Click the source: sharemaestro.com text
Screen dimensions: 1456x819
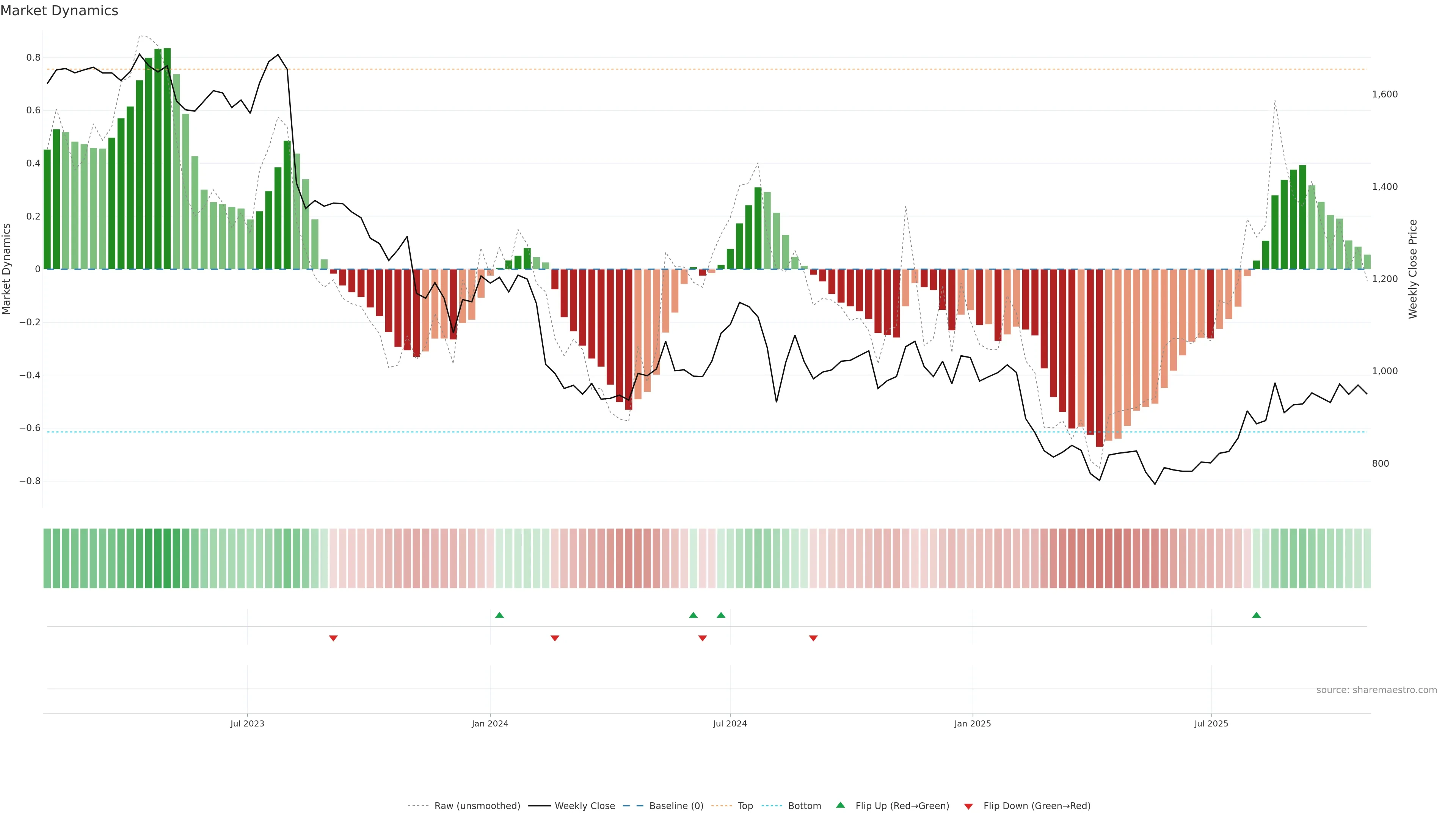click(x=1376, y=690)
